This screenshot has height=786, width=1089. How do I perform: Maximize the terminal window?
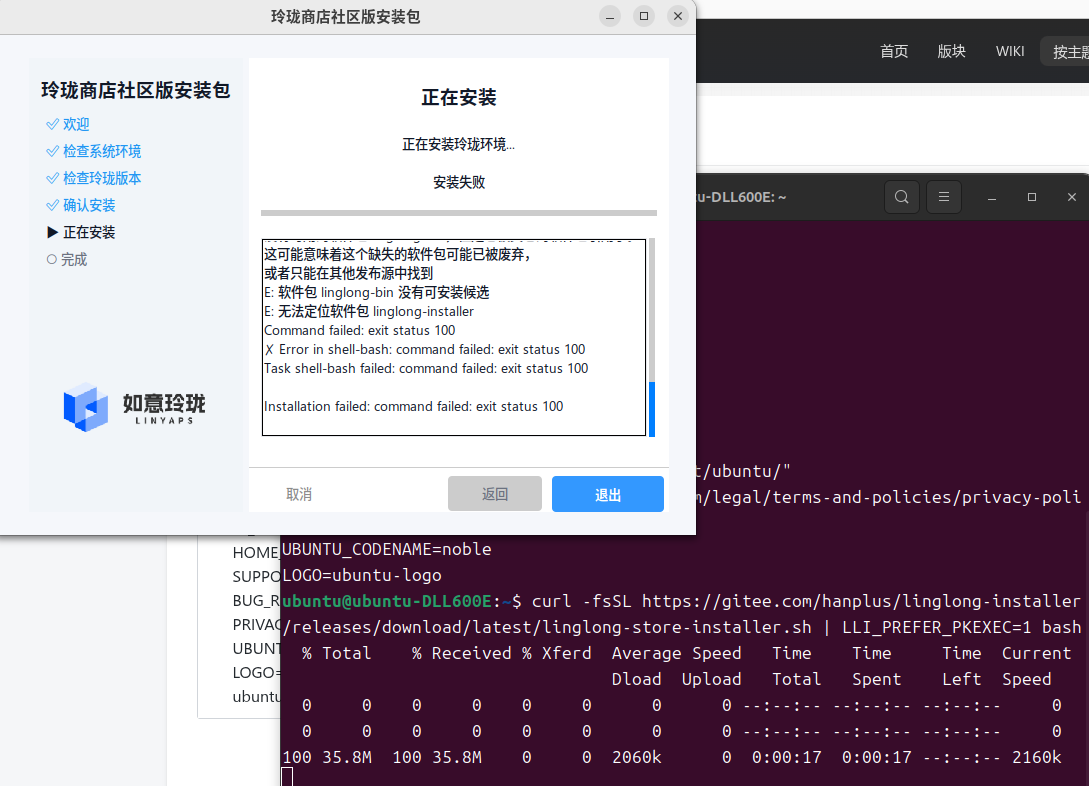point(1032,197)
